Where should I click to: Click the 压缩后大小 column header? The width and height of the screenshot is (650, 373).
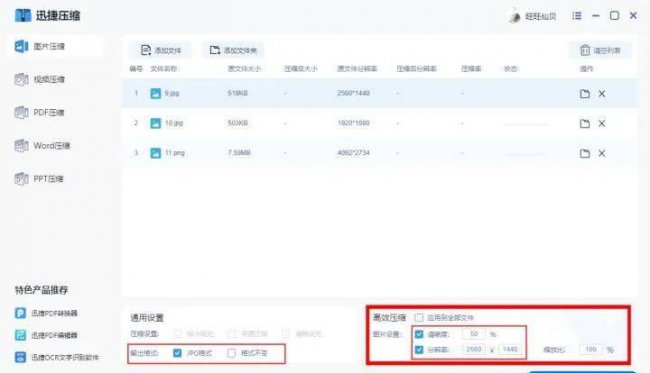[301, 68]
